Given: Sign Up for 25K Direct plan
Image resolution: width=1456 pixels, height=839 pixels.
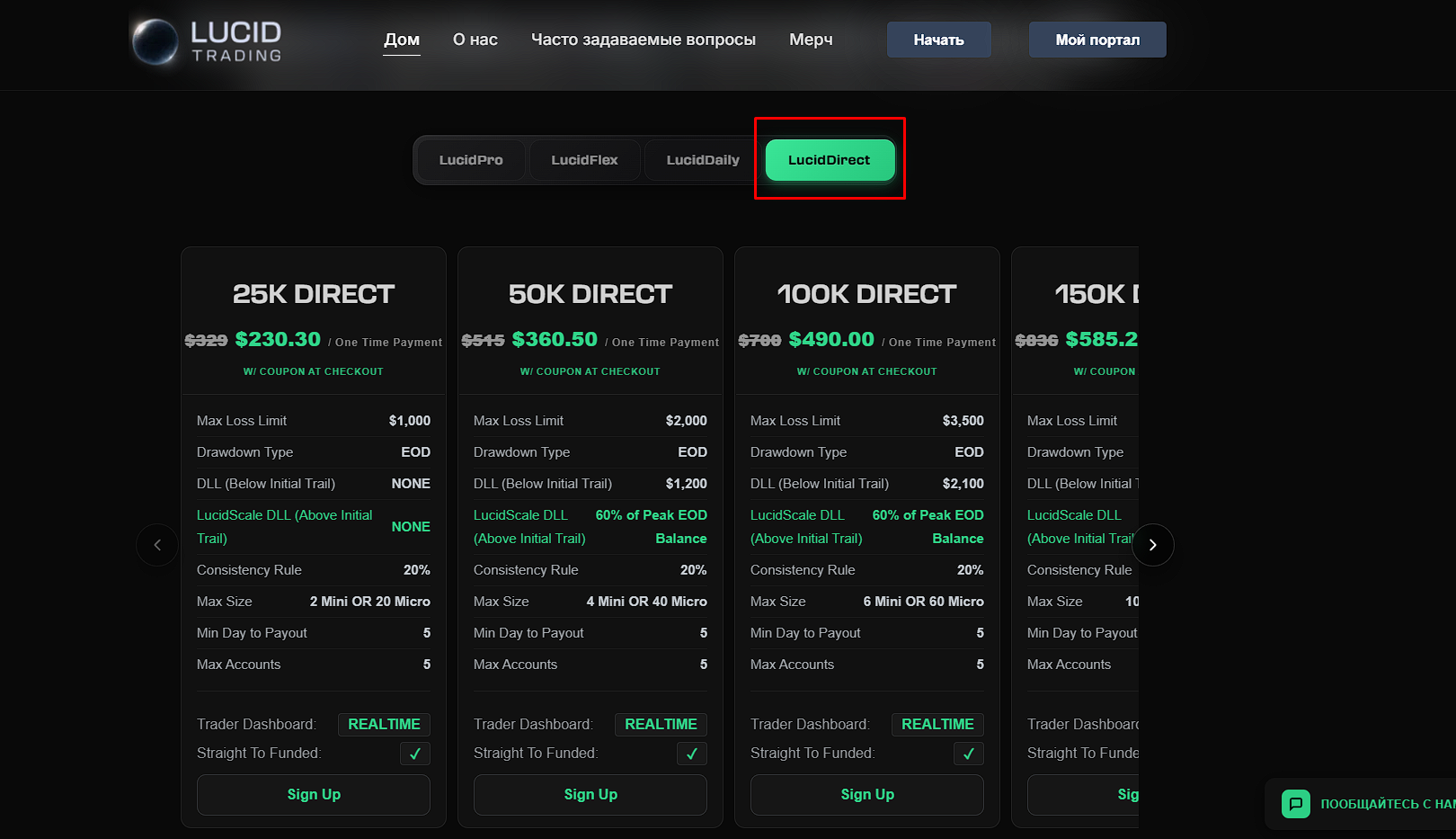Looking at the screenshot, I should tap(314, 795).
